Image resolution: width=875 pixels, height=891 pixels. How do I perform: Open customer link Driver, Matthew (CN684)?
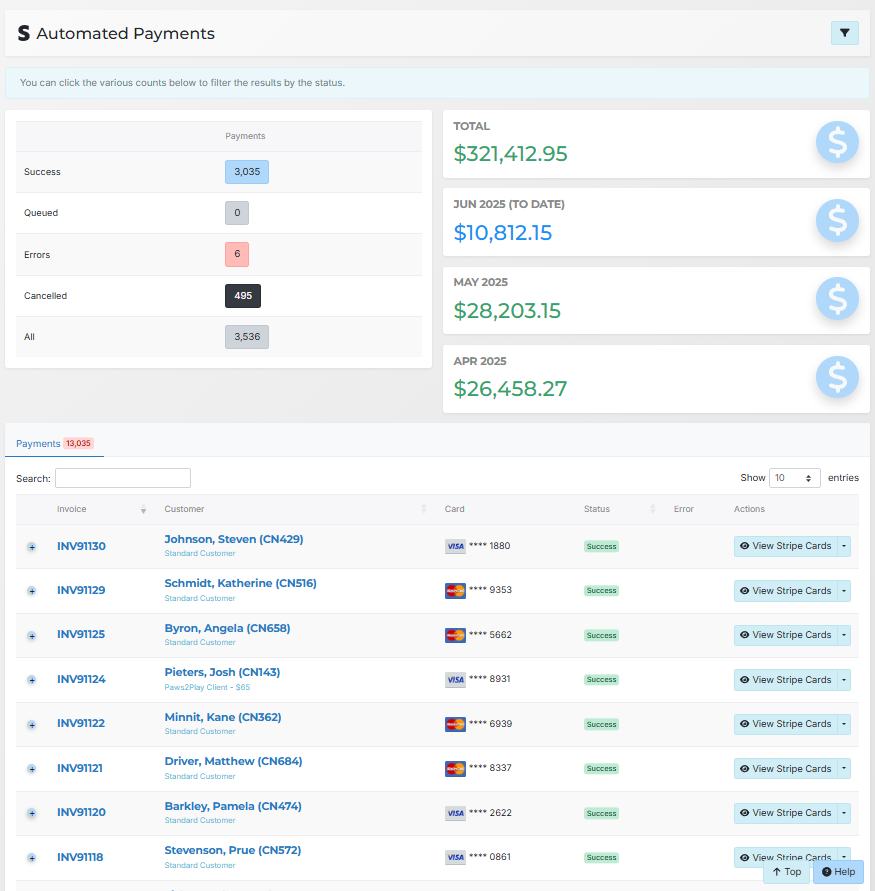click(x=233, y=761)
